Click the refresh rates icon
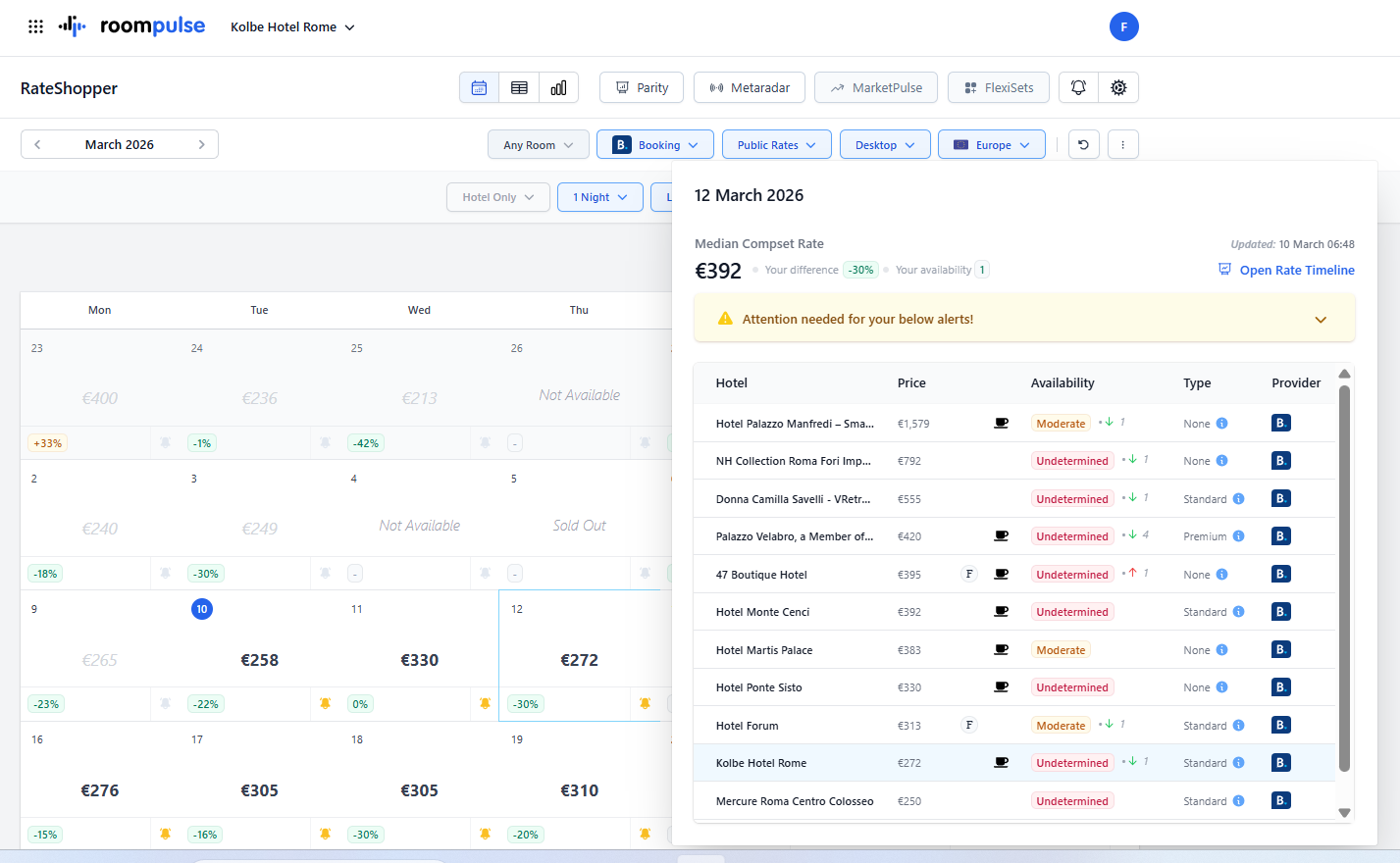The image size is (1400, 863). click(1083, 144)
